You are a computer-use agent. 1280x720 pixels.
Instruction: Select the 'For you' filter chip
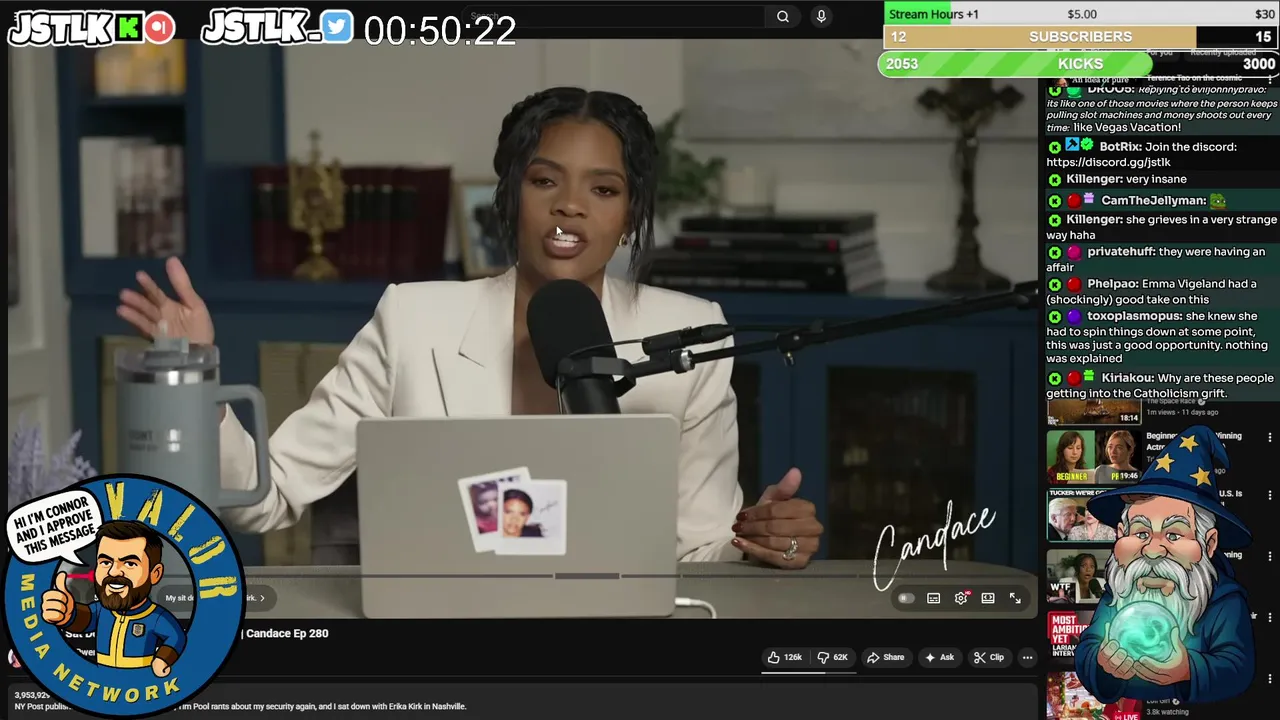coord(1161,52)
